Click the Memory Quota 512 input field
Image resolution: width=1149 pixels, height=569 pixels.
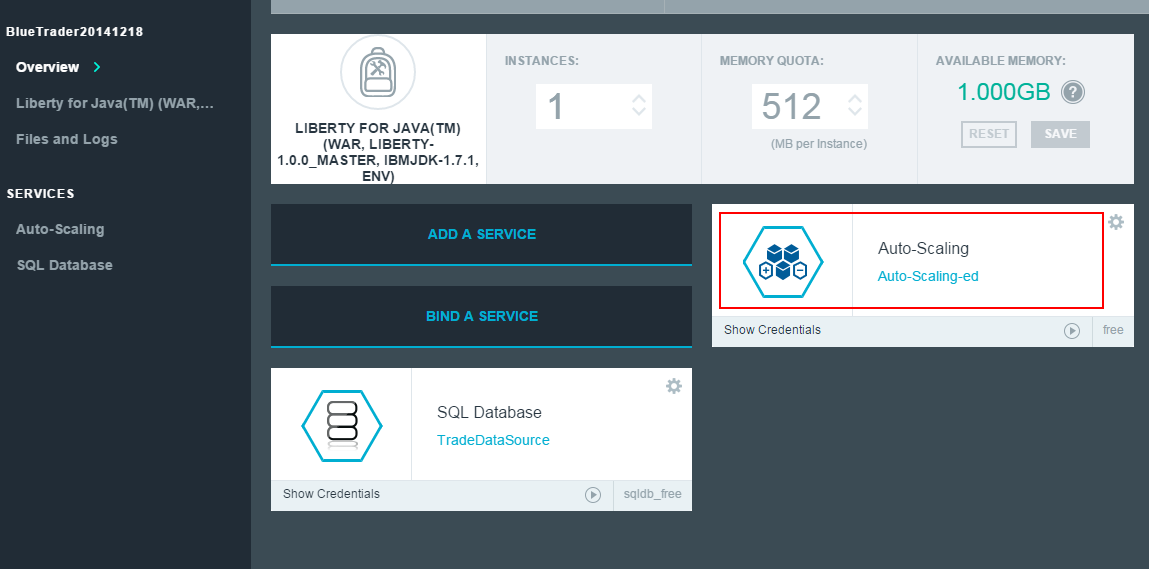coord(795,106)
